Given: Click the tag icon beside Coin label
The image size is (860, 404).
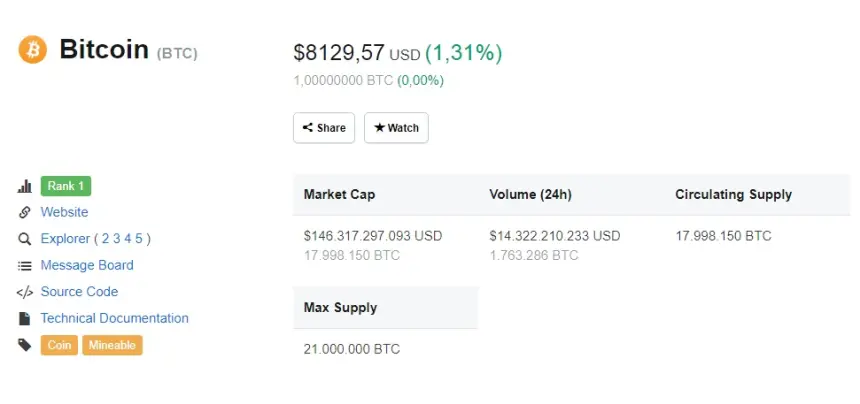Looking at the screenshot, I should point(24,345).
